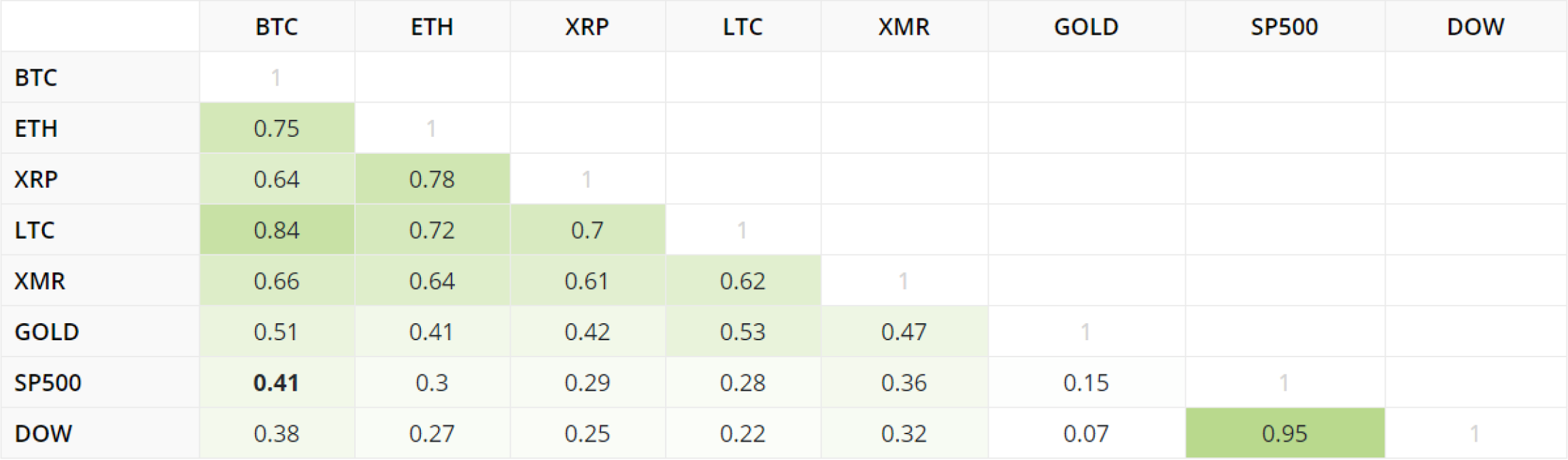
Task: Select the 0.84 BTC-LTC correlation cell
Action: (x=277, y=230)
